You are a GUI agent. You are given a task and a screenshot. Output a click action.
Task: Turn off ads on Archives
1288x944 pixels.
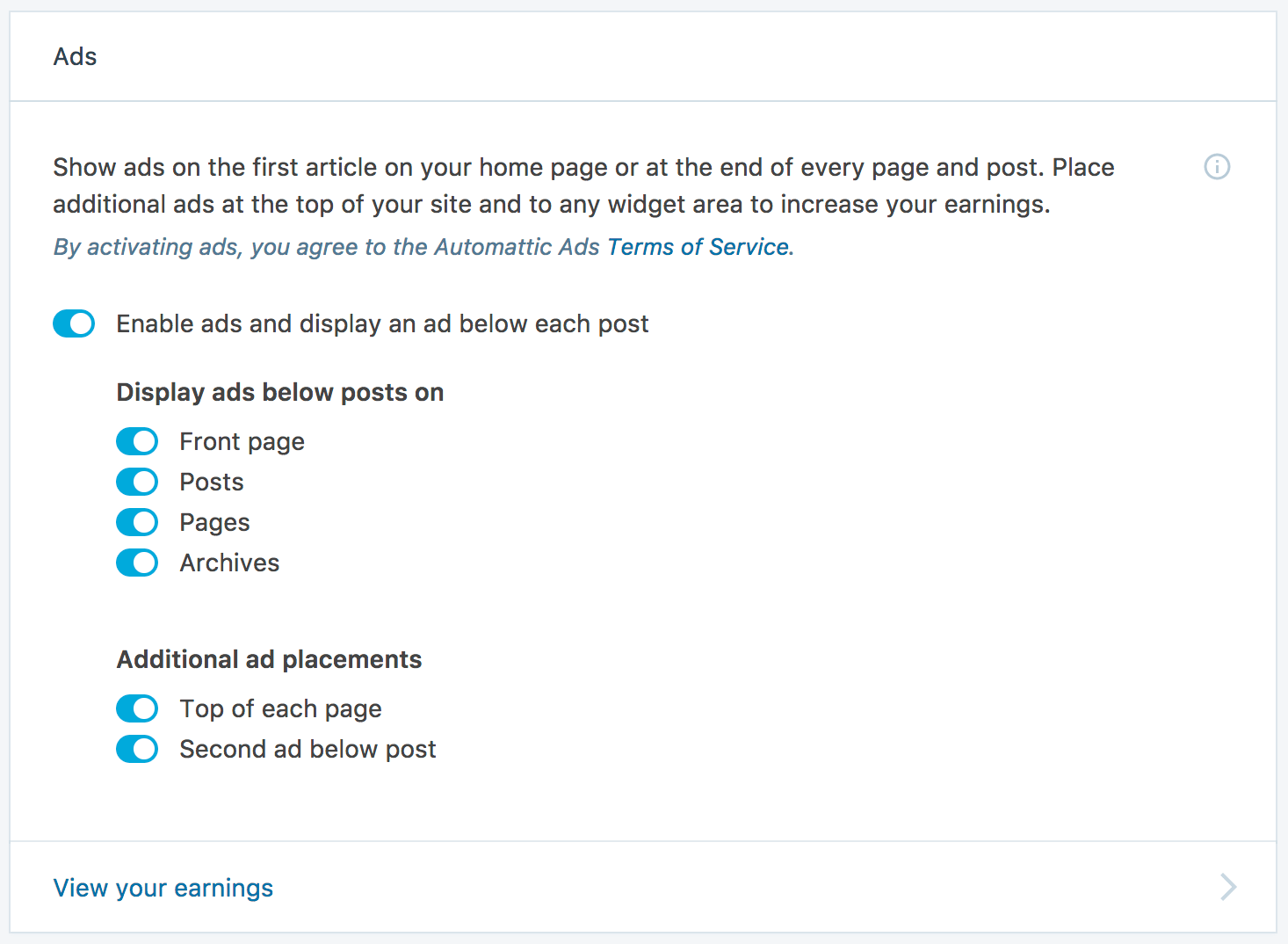tap(137, 563)
